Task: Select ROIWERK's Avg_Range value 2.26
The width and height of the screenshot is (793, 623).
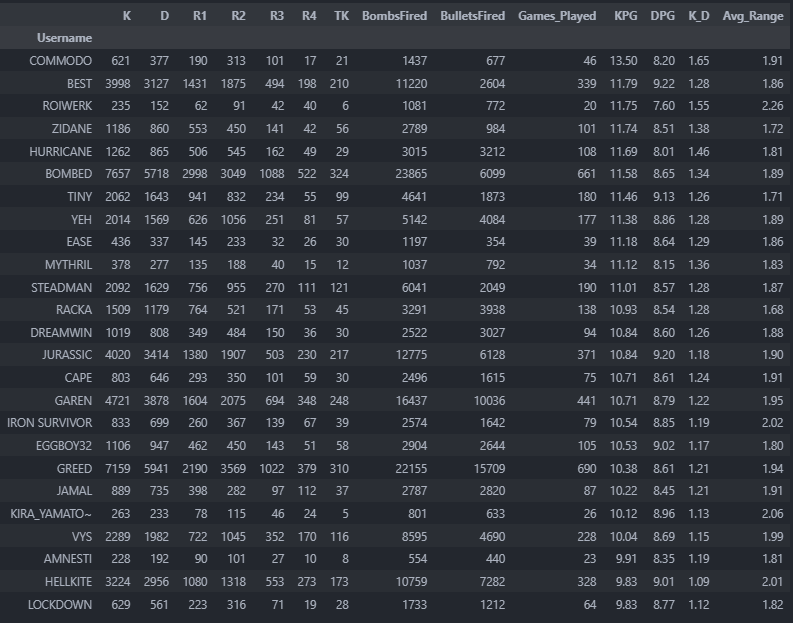Action: point(767,106)
